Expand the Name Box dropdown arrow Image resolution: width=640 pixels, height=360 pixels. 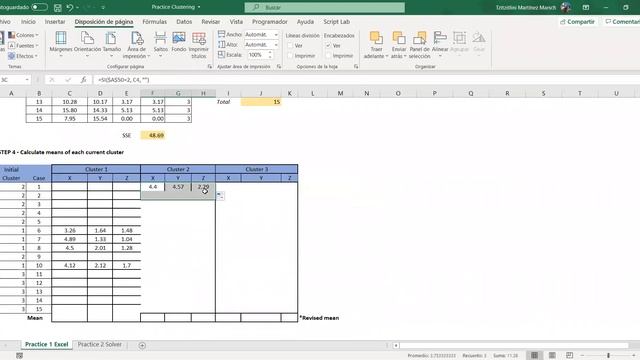[27, 80]
